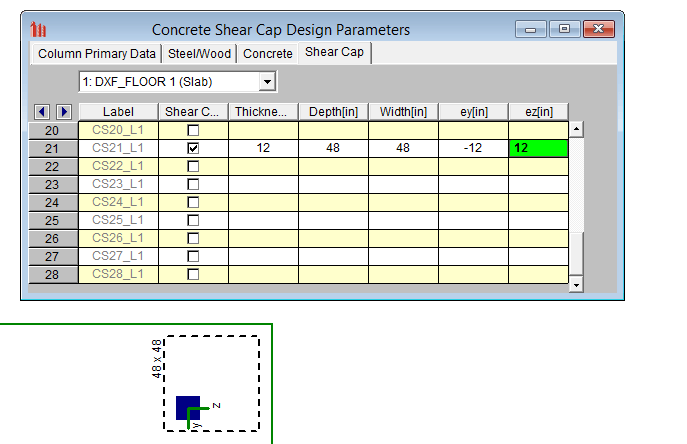Click label cell CS22_L1
Image resolution: width=687 pixels, height=444 pixels.
[x=118, y=166]
